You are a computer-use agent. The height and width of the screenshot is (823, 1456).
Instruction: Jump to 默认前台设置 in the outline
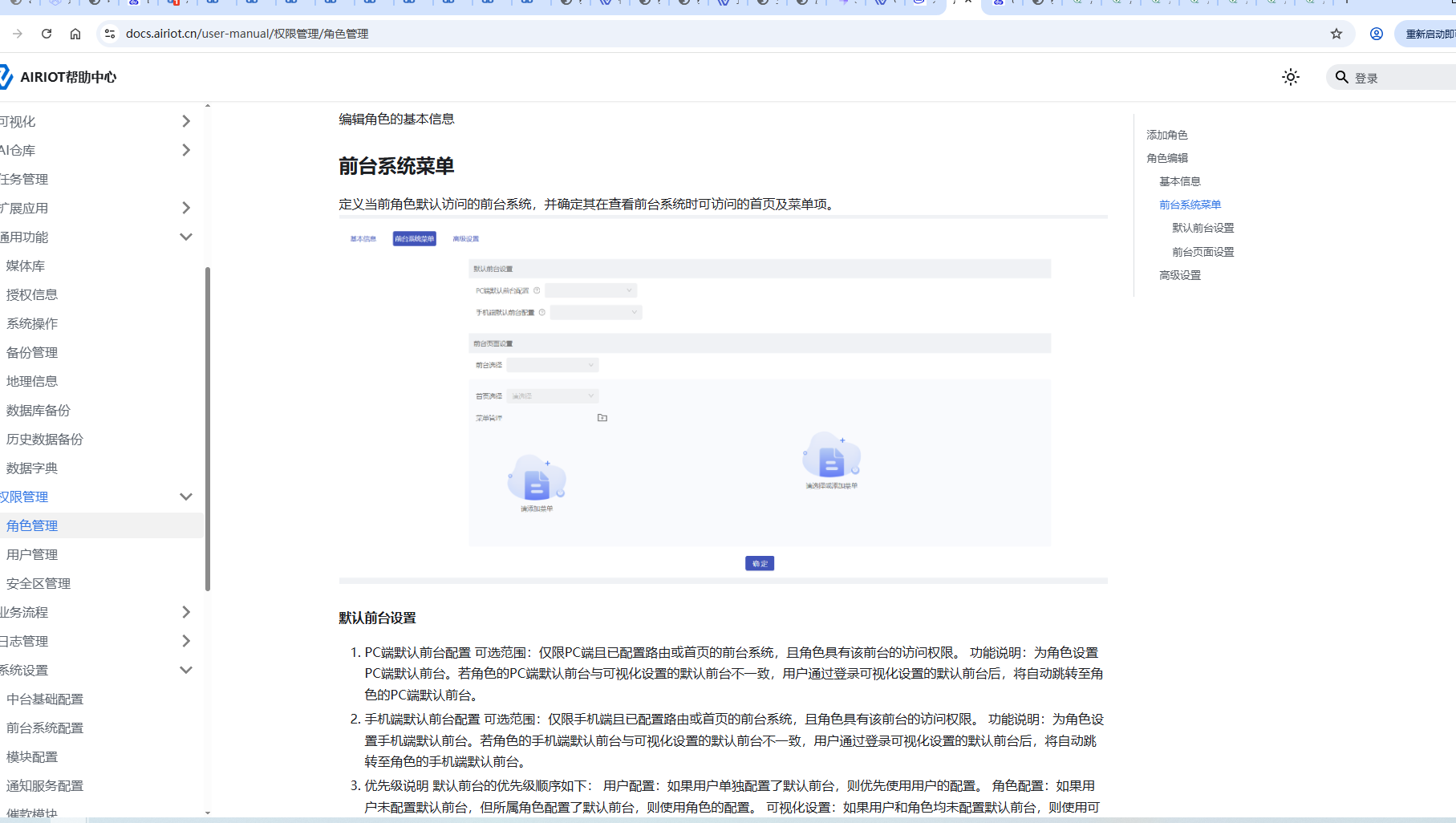pos(1203,228)
